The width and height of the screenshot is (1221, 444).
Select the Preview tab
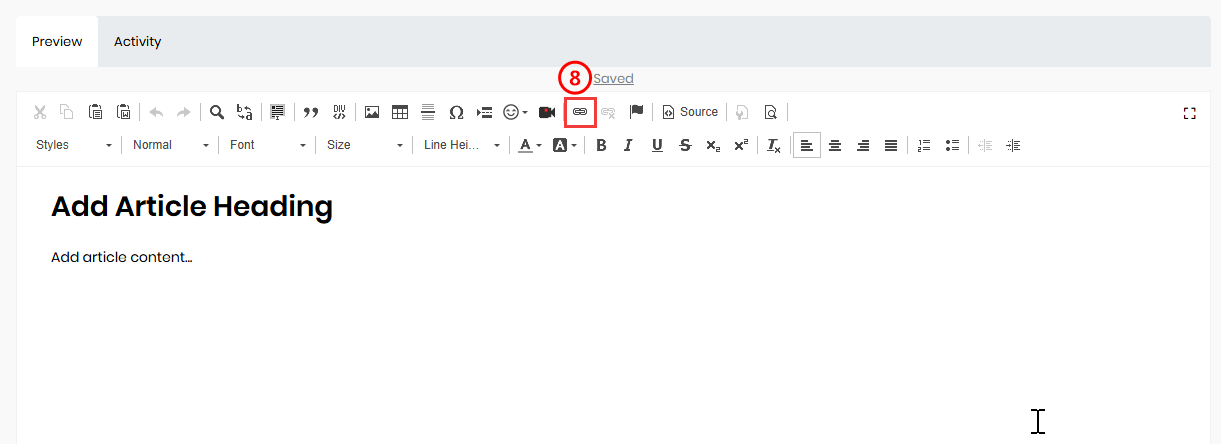click(56, 42)
